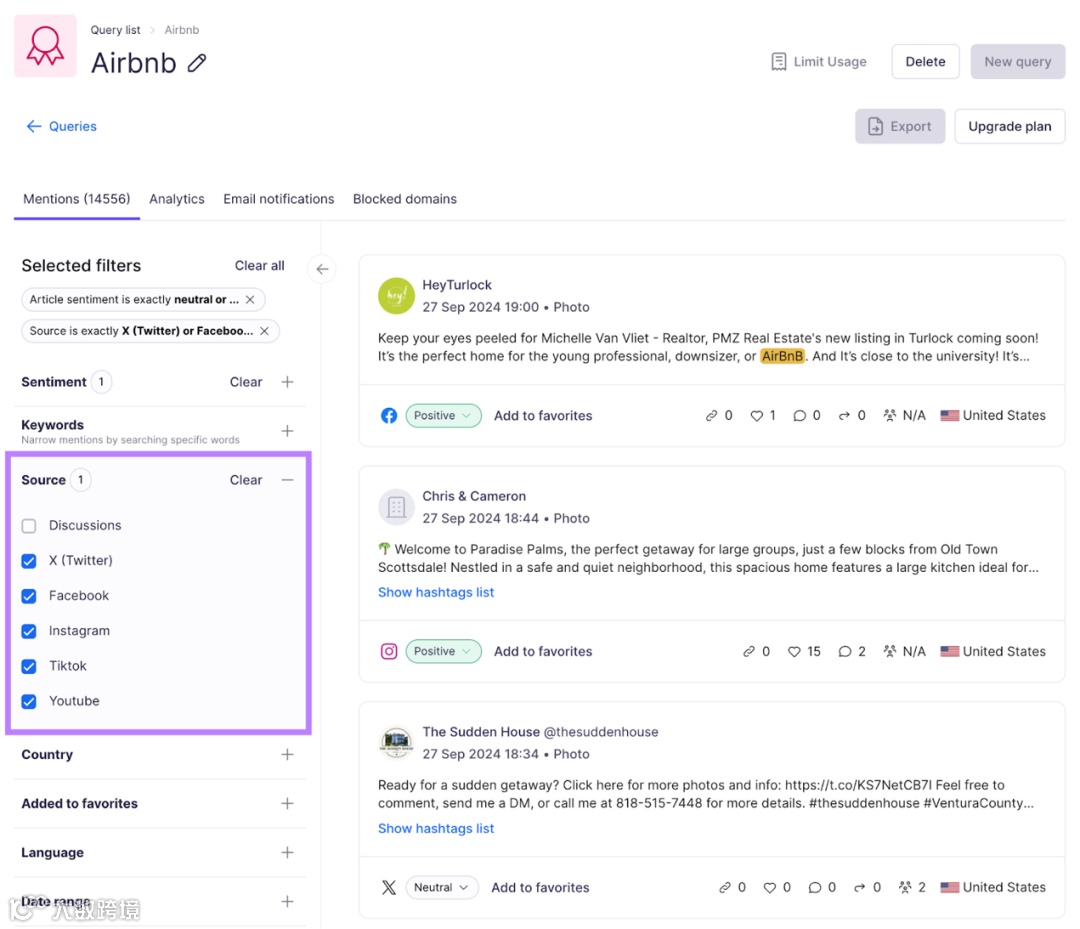Screen dimensions: 1080x929
Task: Uncheck the Youtube source checkbox
Action: 29,702
